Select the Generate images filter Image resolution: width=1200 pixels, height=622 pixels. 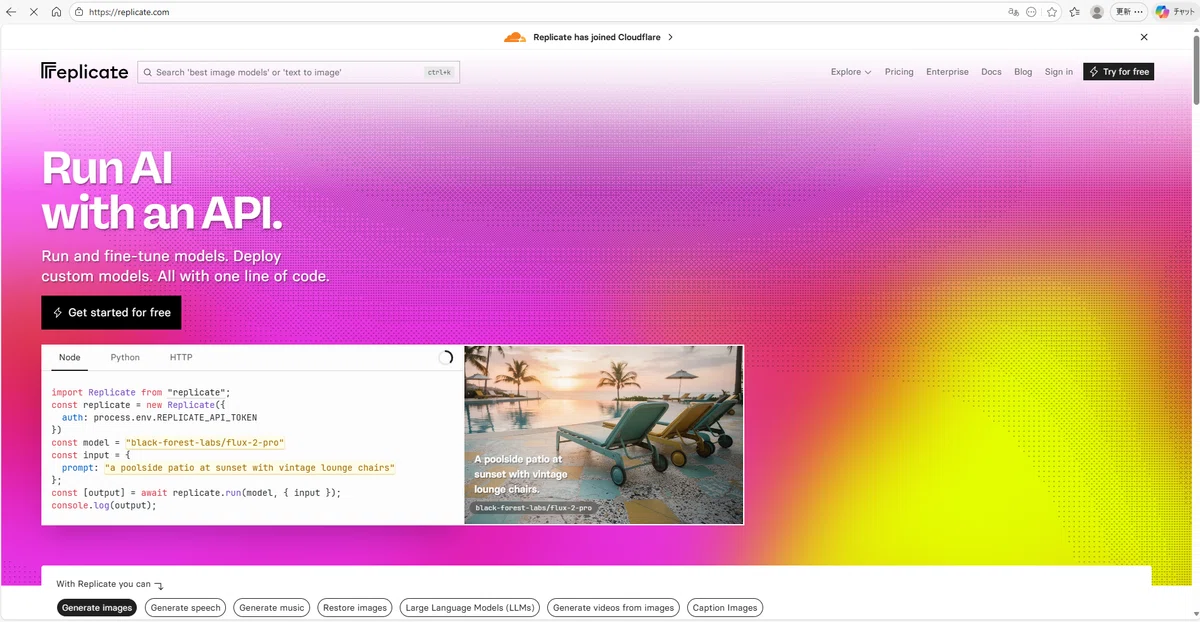pos(97,608)
